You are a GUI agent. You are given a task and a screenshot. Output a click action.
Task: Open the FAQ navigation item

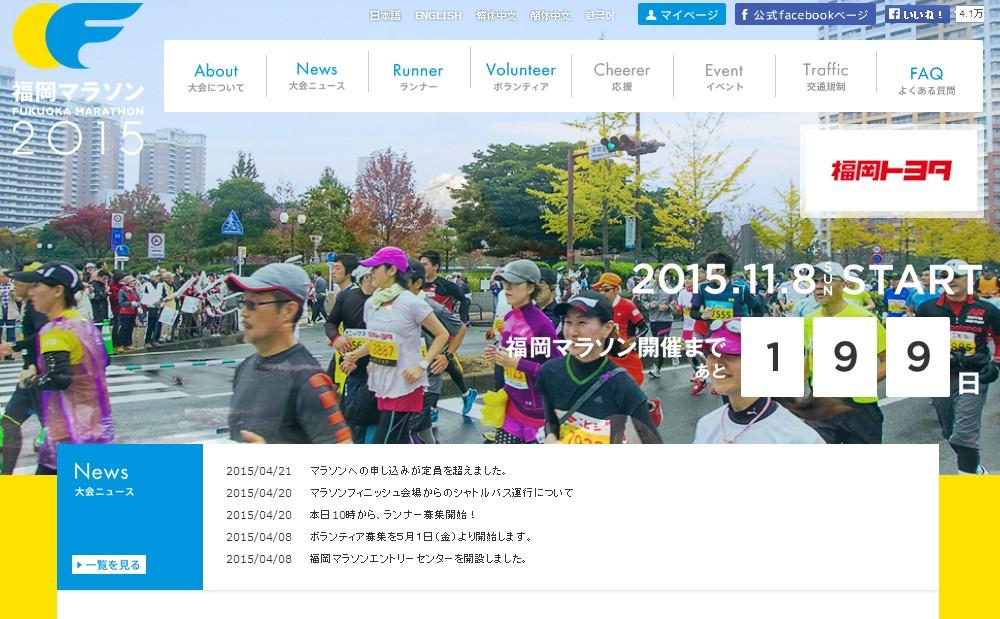coord(926,79)
